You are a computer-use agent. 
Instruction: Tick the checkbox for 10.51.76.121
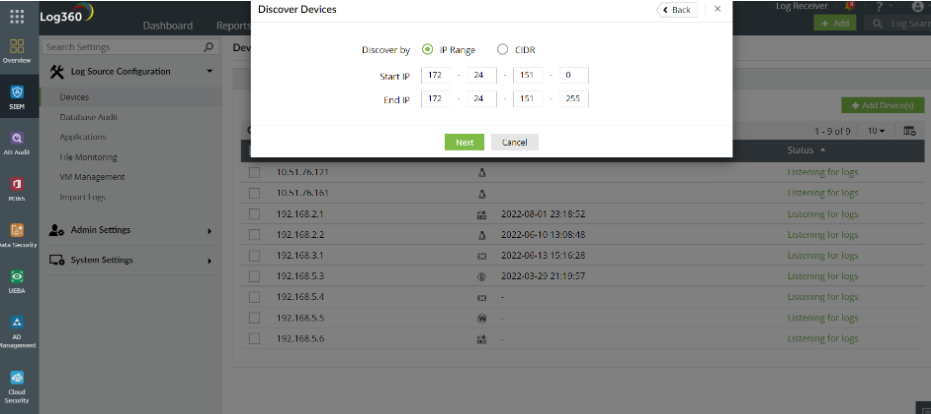pos(254,172)
